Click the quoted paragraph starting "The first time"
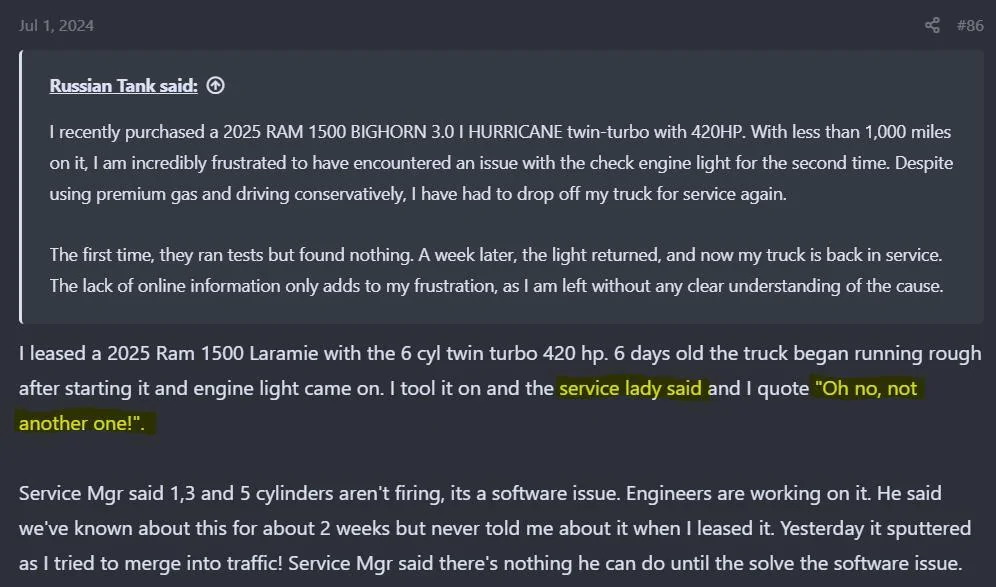This screenshot has height=587, width=996. (x=496, y=270)
